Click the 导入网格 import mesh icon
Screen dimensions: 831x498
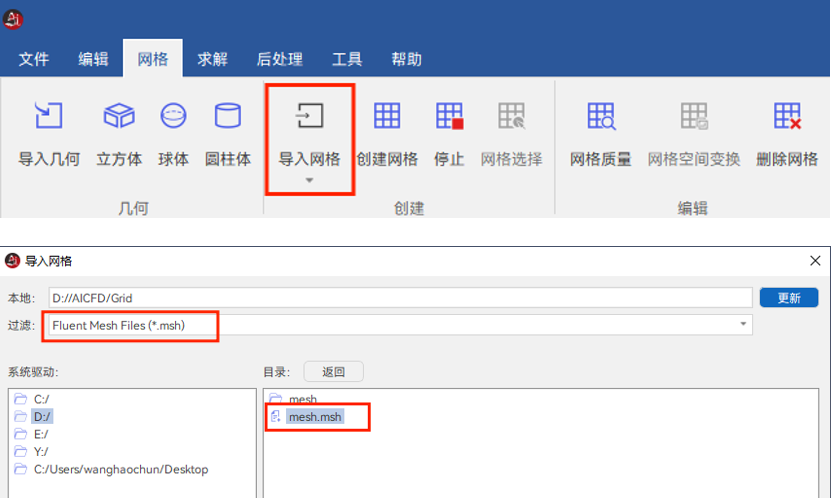(310, 115)
